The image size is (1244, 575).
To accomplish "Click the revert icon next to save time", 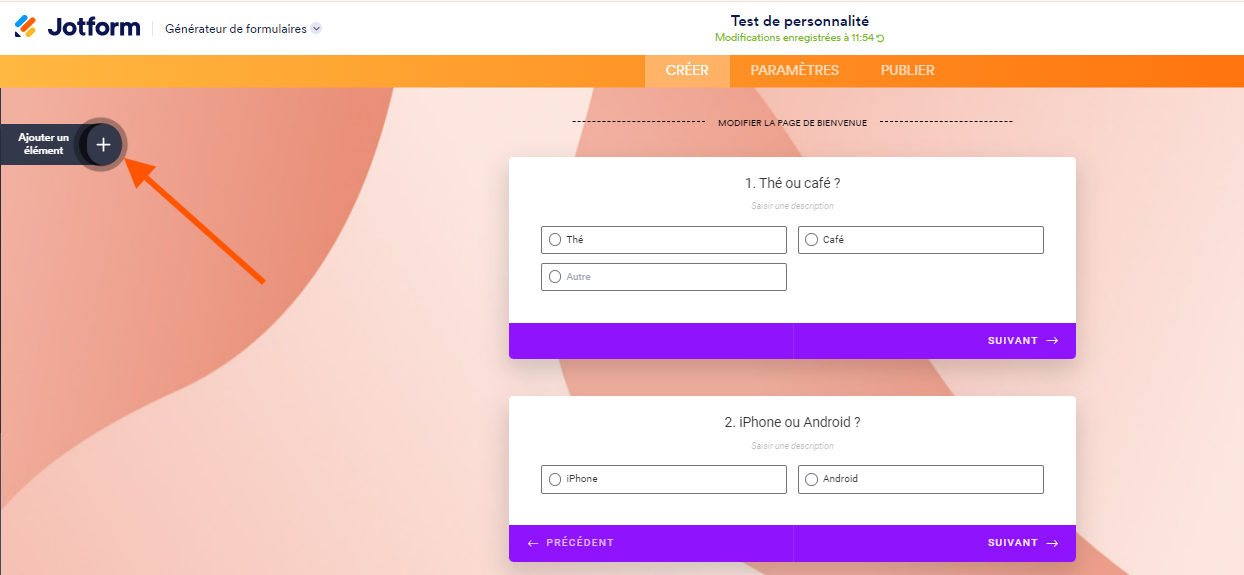I will [x=881, y=38].
